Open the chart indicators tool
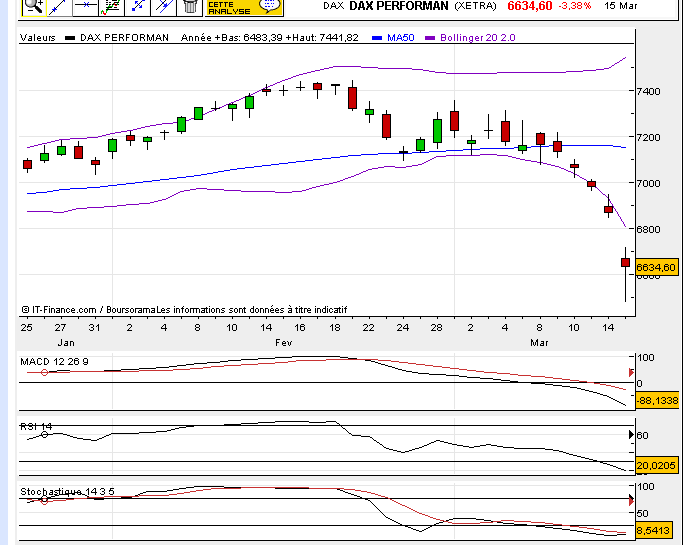 (x=111, y=6)
